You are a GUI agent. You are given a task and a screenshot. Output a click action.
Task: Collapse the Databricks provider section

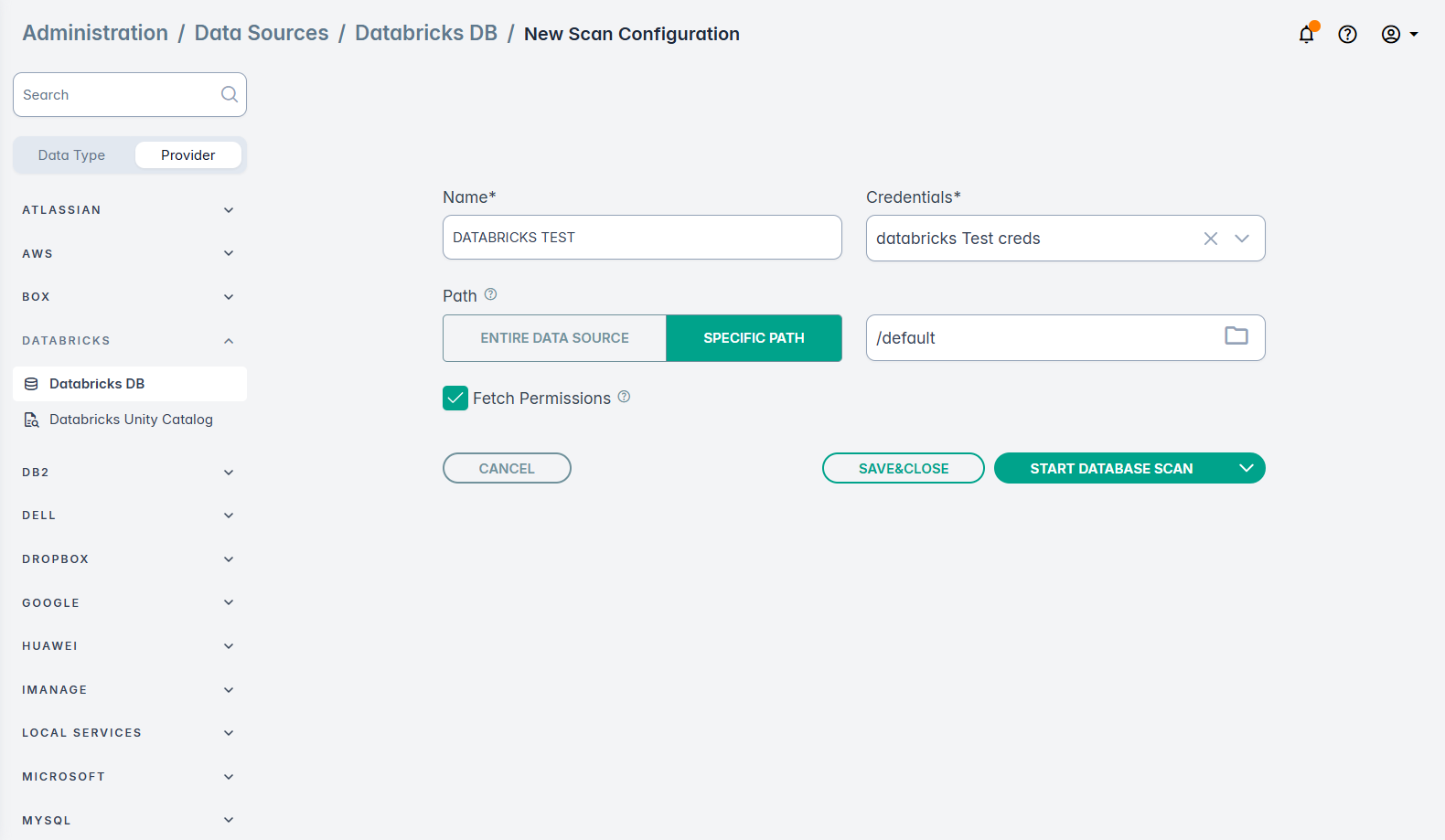[229, 341]
